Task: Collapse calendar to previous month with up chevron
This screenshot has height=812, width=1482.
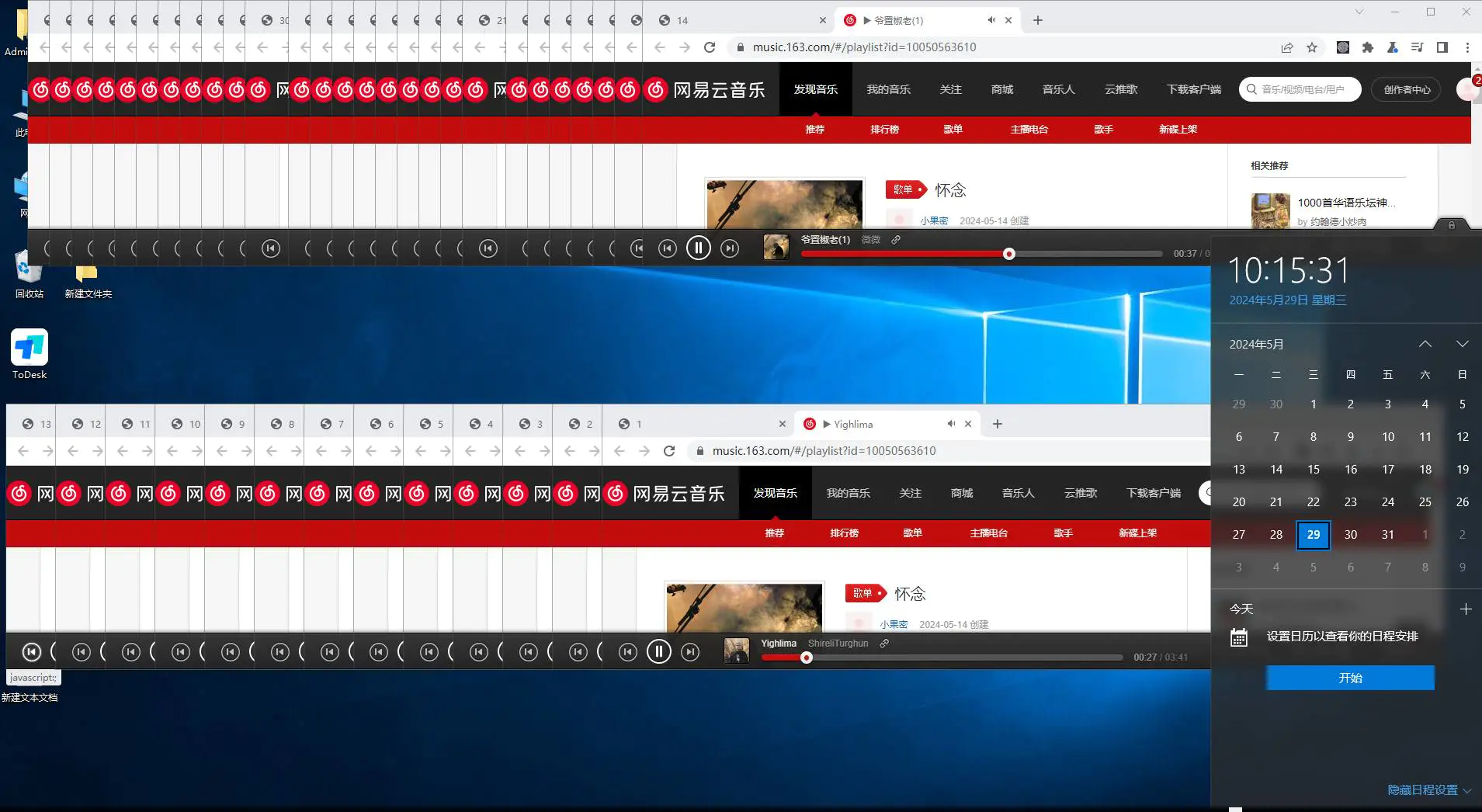Action: pos(1424,344)
